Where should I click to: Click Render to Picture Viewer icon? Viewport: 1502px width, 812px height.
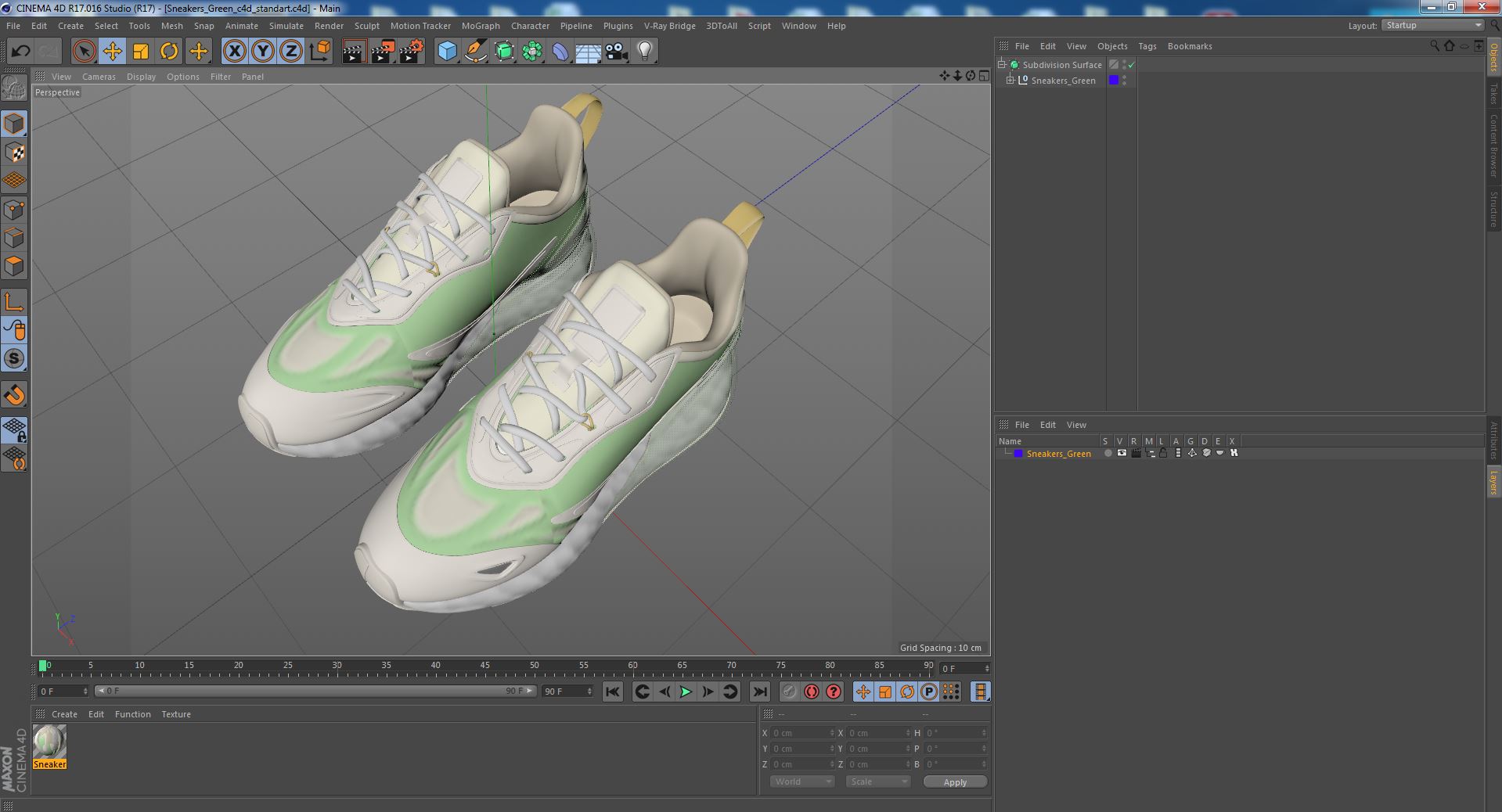[383, 52]
